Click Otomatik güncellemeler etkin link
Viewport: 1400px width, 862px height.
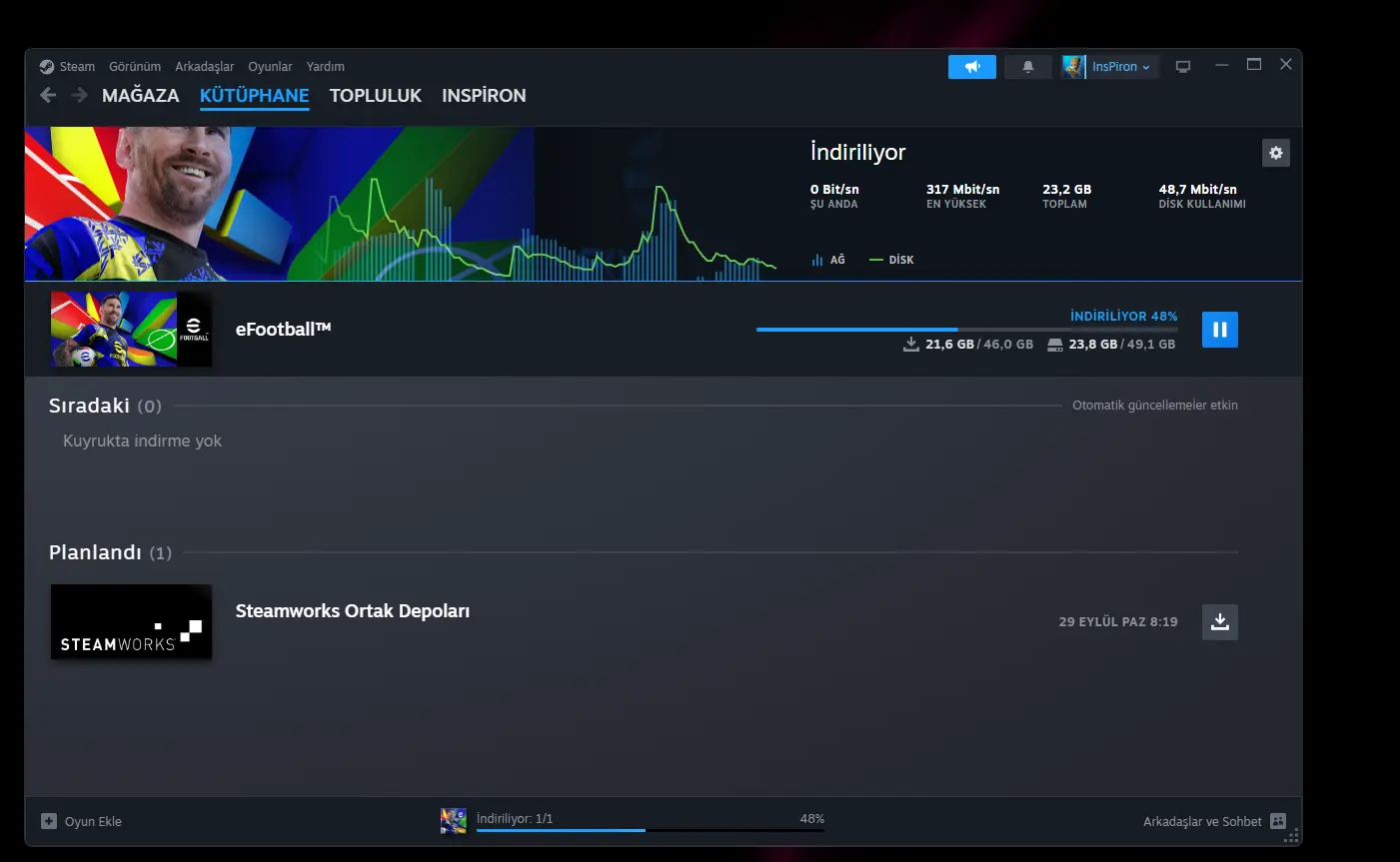click(x=1155, y=406)
